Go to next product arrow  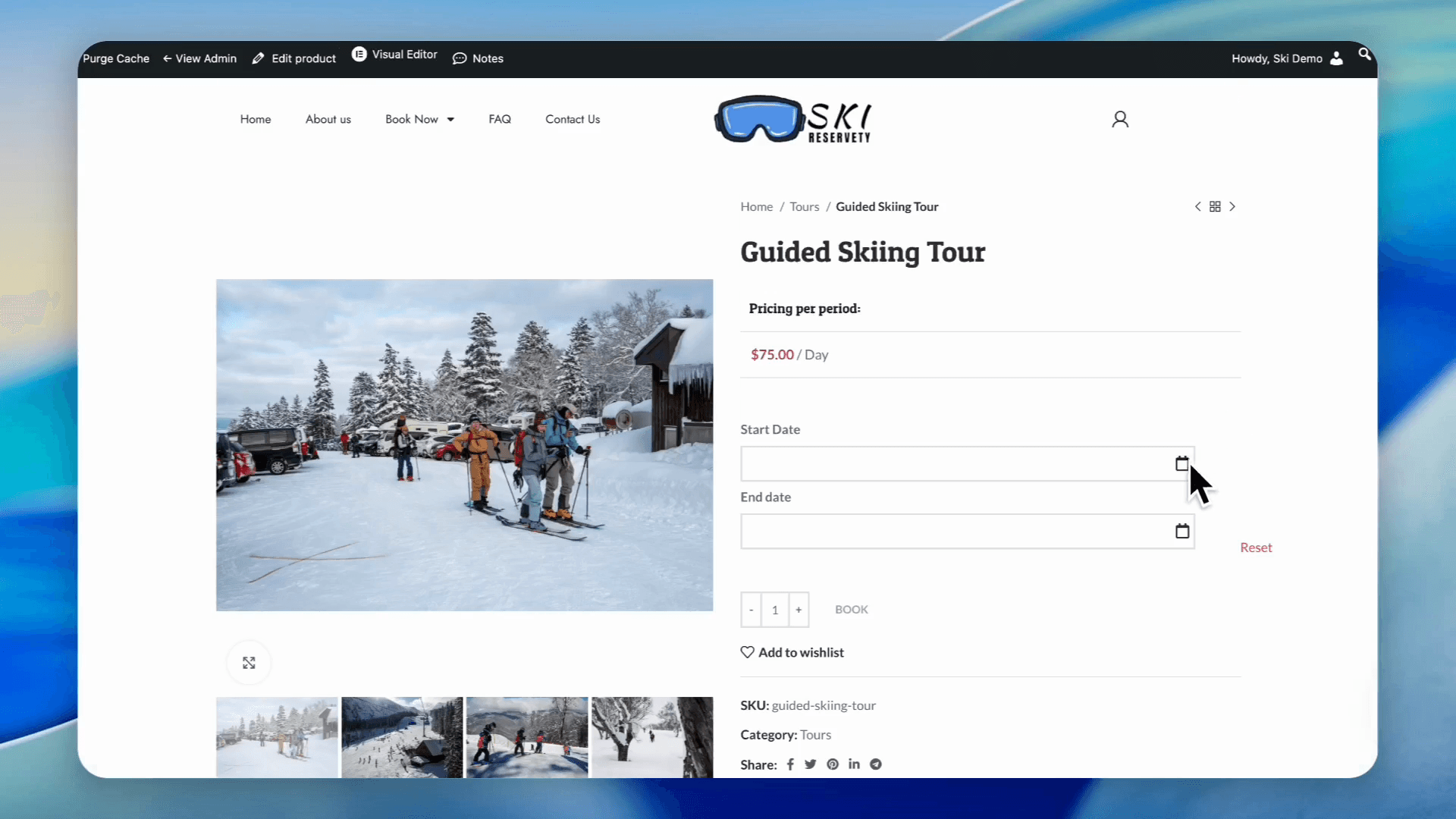coord(1232,206)
